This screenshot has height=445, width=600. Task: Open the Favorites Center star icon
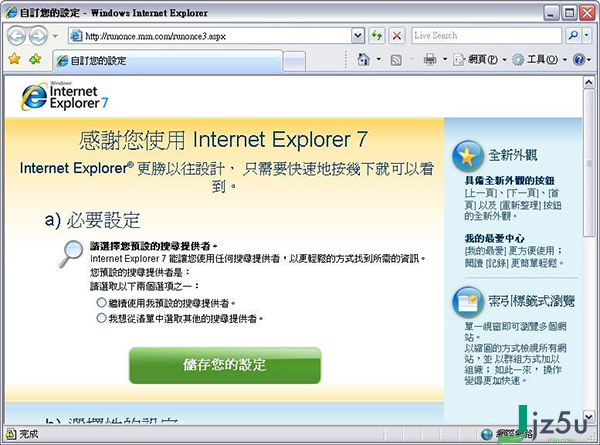tap(15, 59)
